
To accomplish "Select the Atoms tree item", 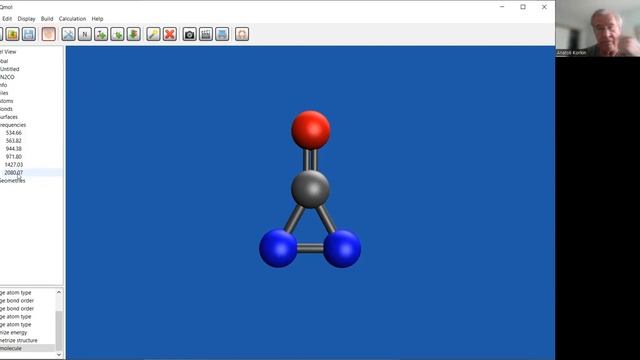I will click(x=7, y=101).
